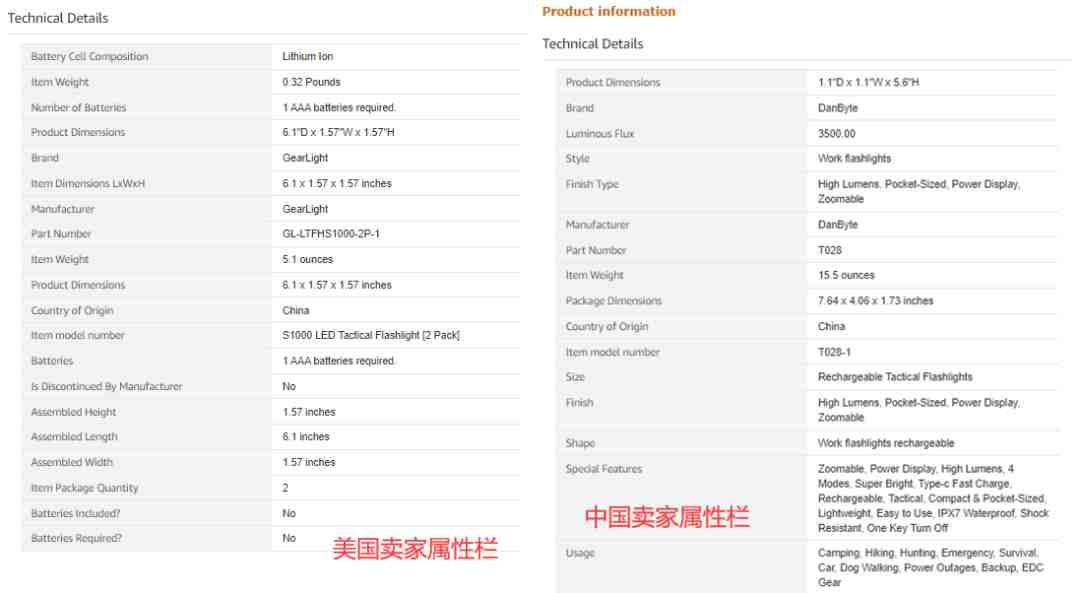Viewport: 1080px width, 593px height.
Task: Select the 'Assembled Length' label
Action: coord(74,437)
